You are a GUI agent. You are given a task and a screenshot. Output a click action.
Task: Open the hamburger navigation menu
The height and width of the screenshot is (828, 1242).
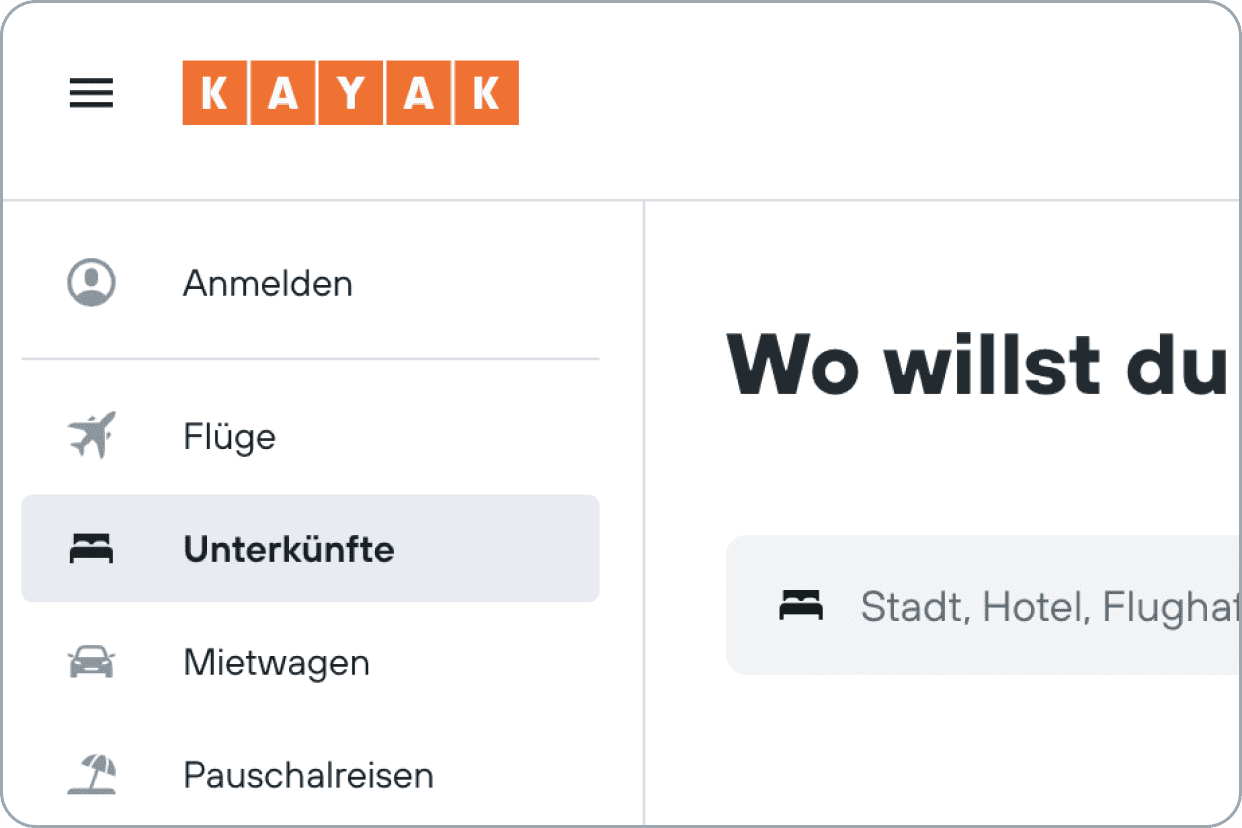coord(91,93)
